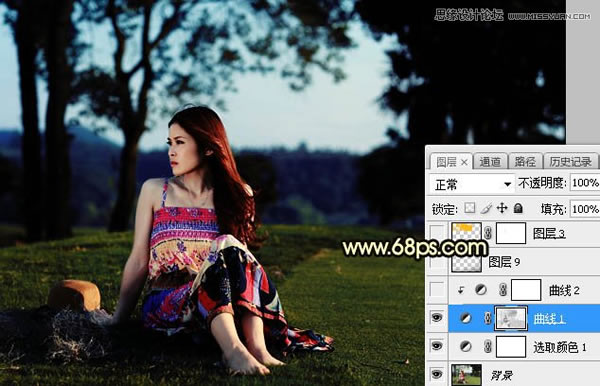
Task: Switch to the 历史记录 tab
Action: coord(570,162)
